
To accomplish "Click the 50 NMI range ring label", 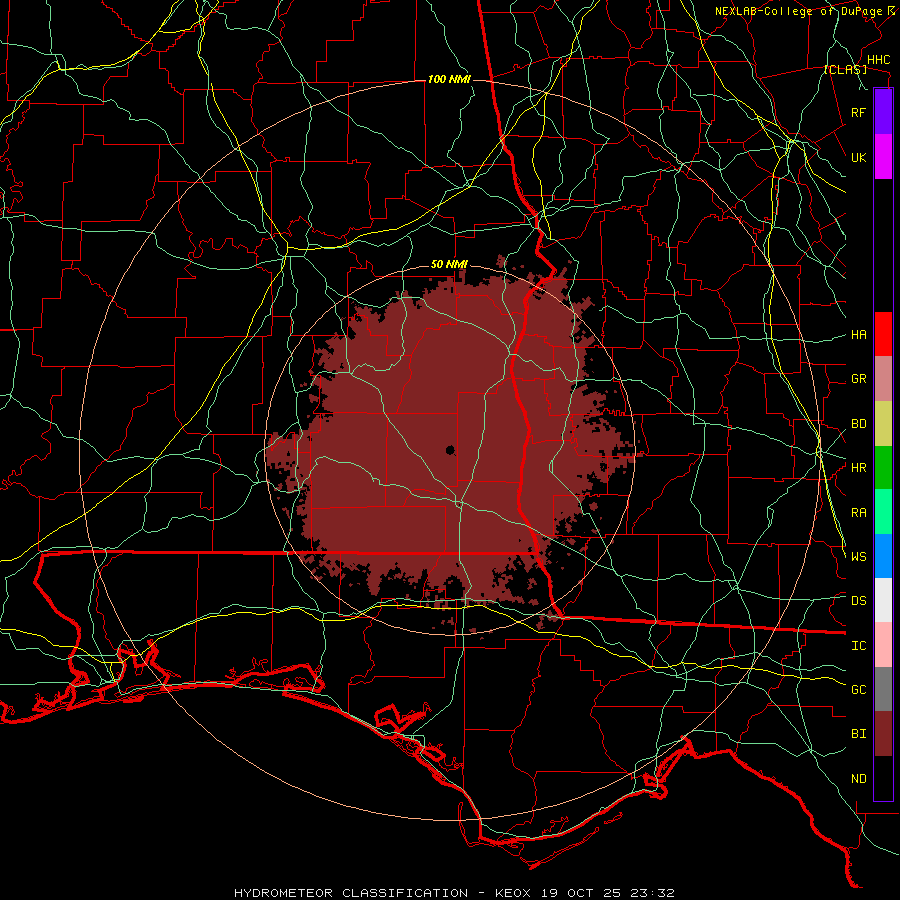I will pyautogui.click(x=449, y=265).
